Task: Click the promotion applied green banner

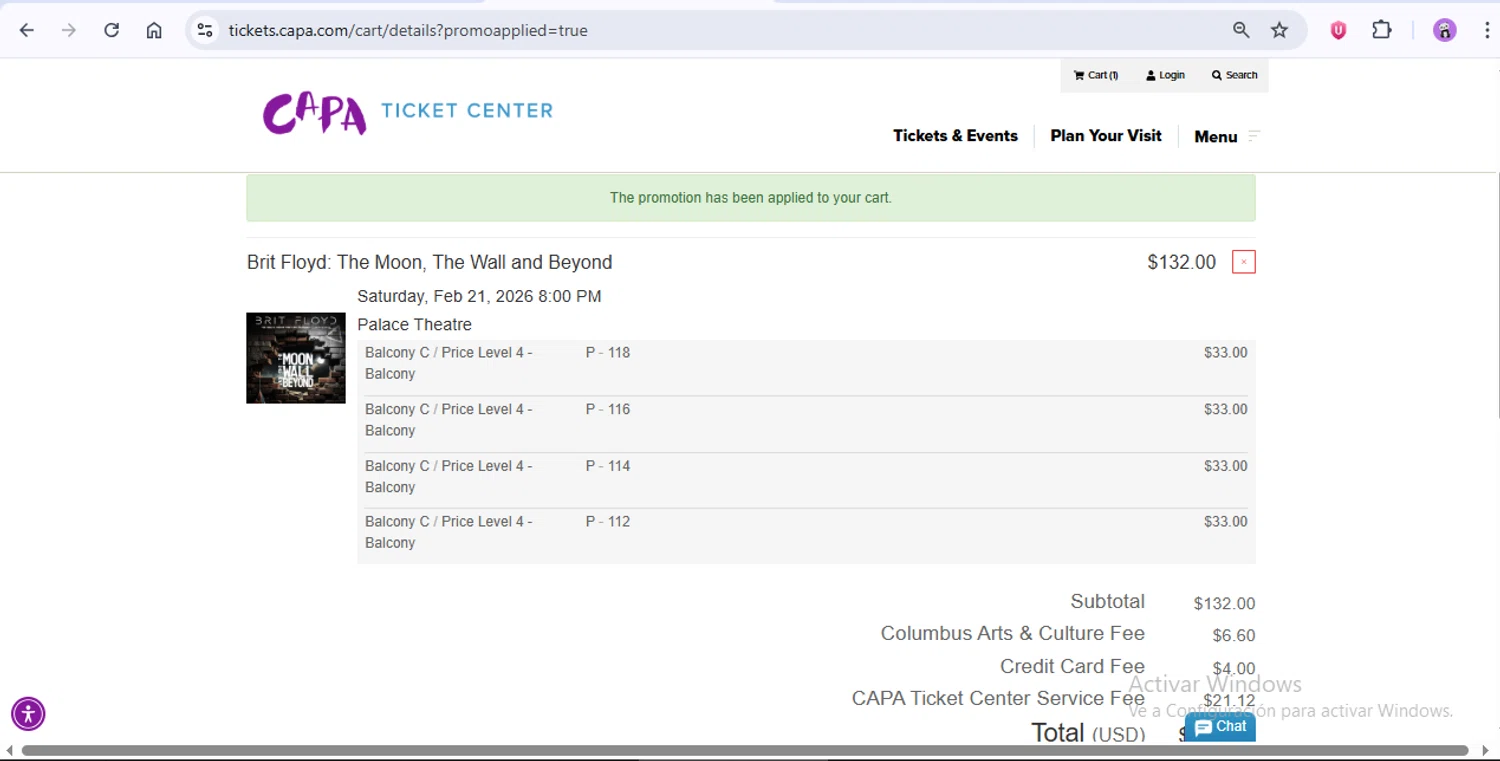Action: point(751,198)
